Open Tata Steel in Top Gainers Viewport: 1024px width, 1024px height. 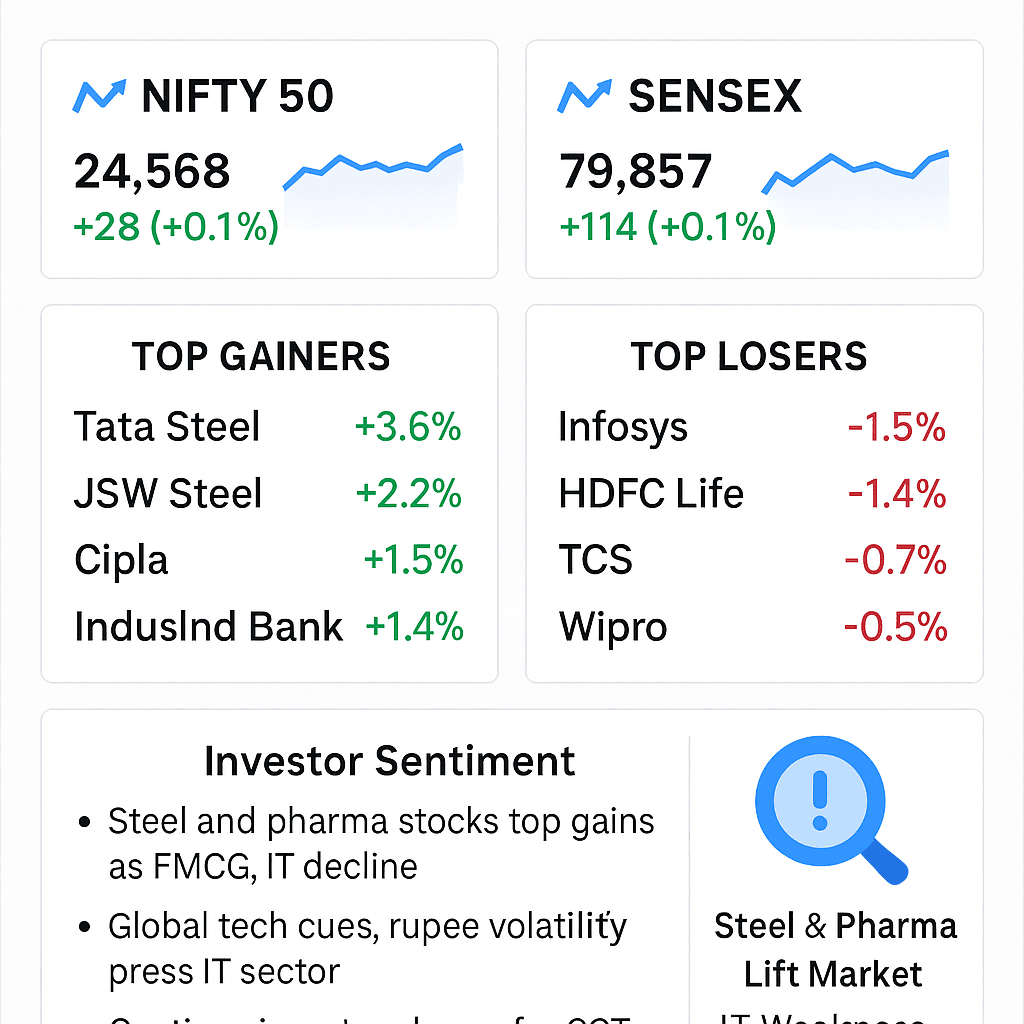point(167,427)
